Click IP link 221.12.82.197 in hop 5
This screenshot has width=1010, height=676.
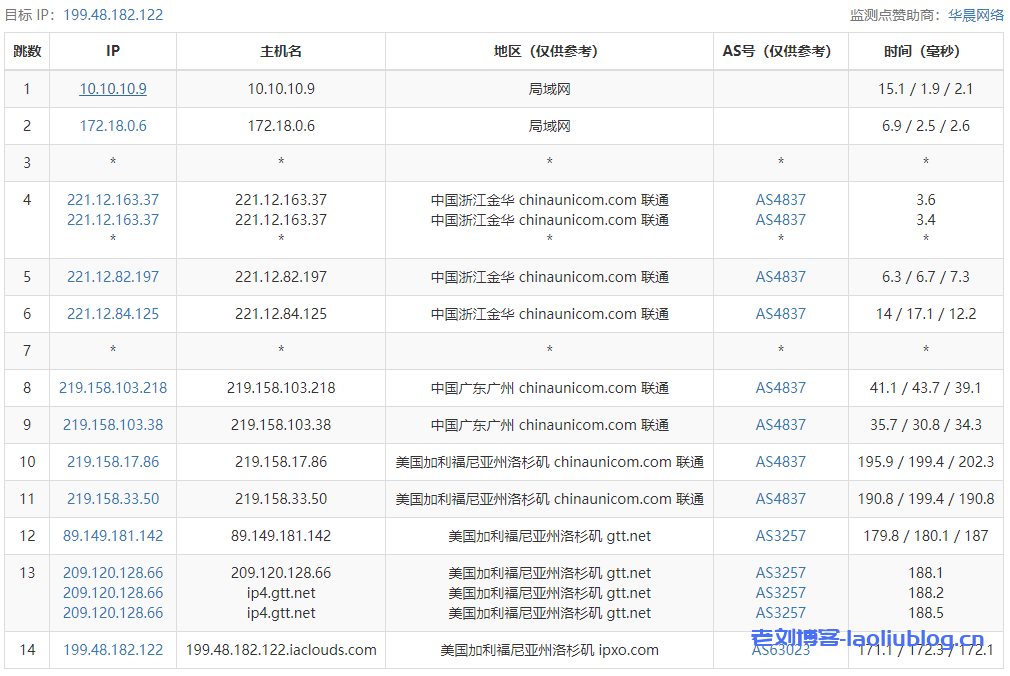coord(113,277)
